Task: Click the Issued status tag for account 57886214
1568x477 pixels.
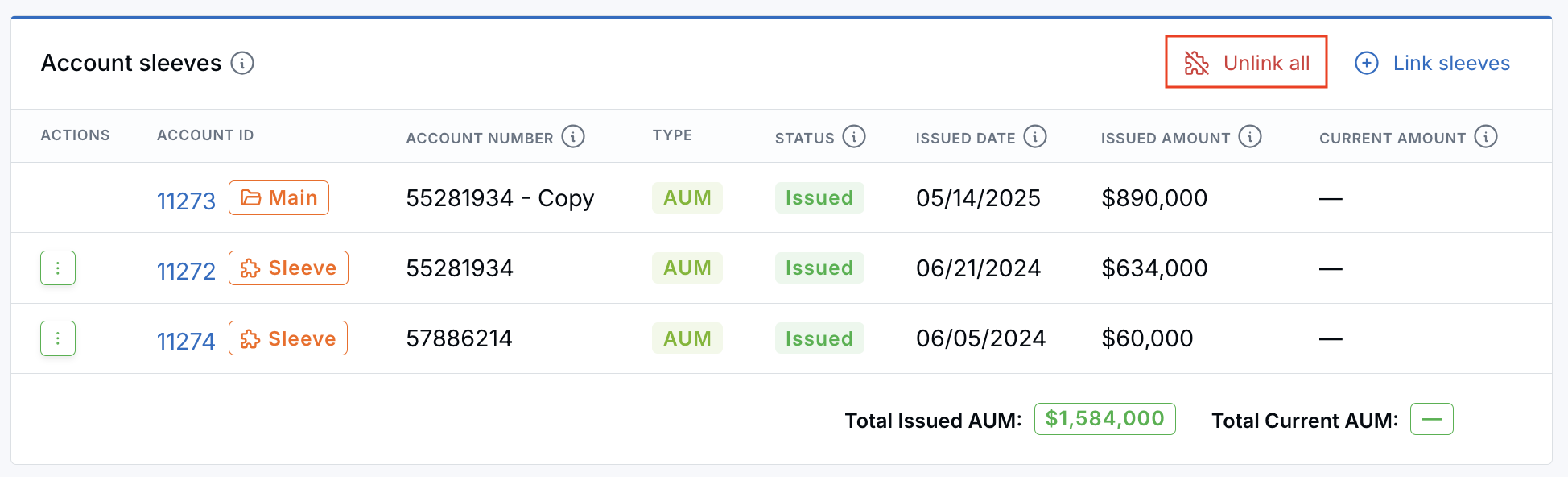Action: tap(819, 338)
